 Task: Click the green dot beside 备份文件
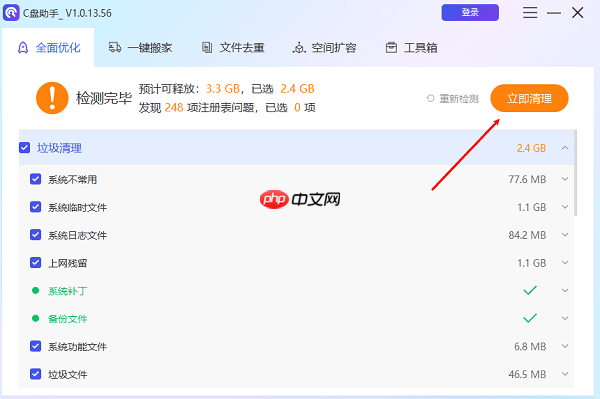coord(36,318)
